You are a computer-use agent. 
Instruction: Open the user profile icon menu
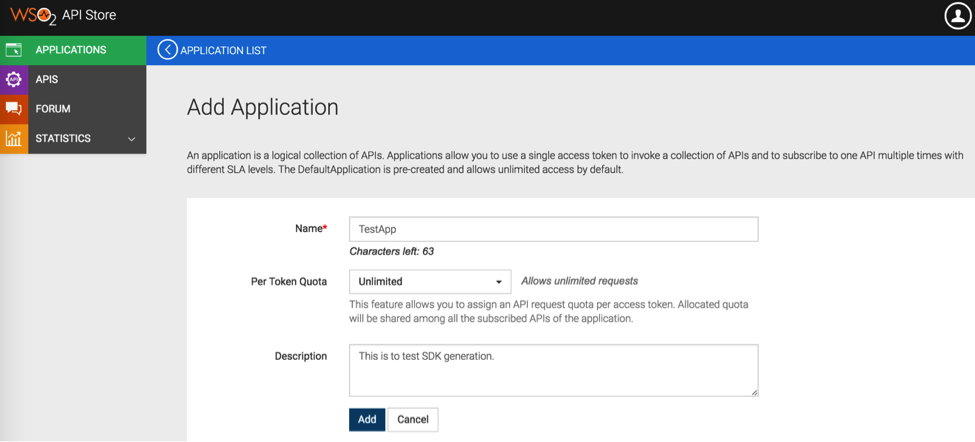(957, 16)
